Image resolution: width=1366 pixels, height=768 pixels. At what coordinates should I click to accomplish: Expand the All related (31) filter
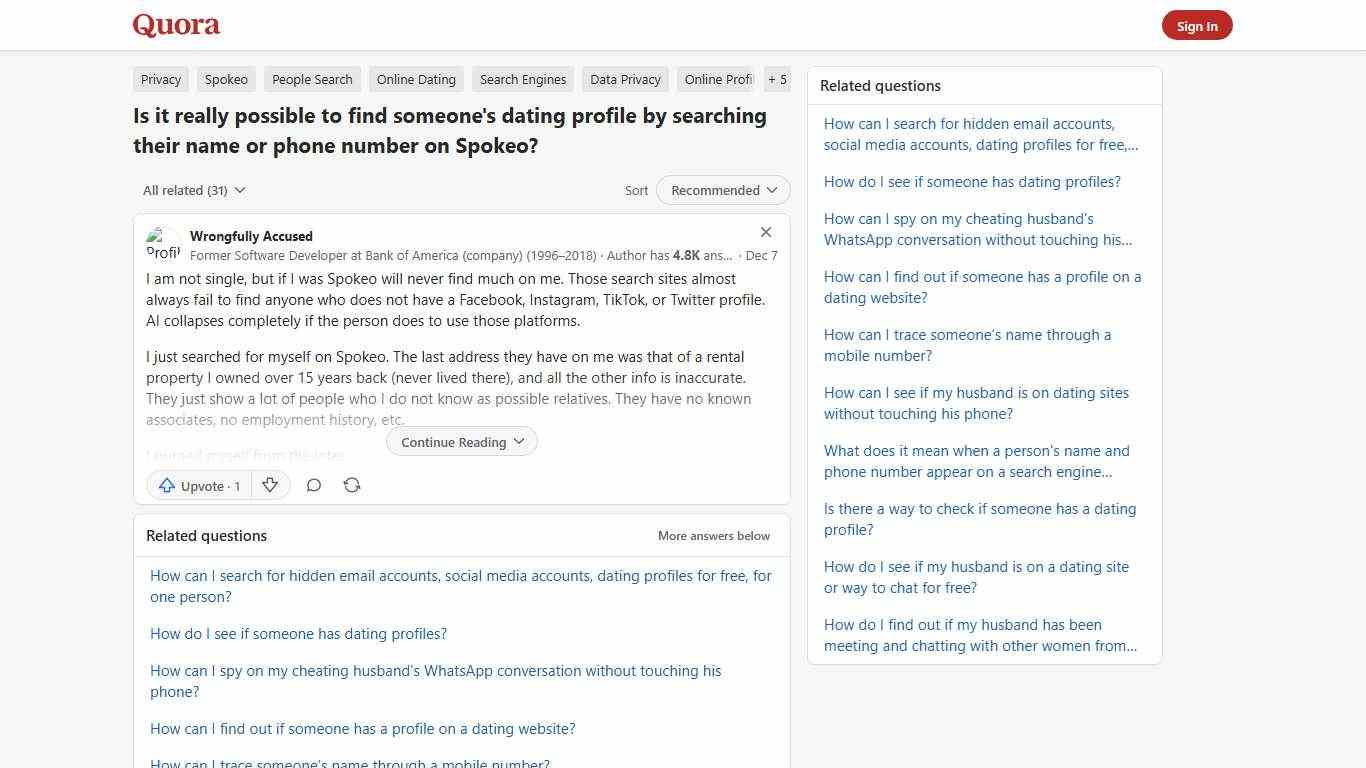coord(193,190)
